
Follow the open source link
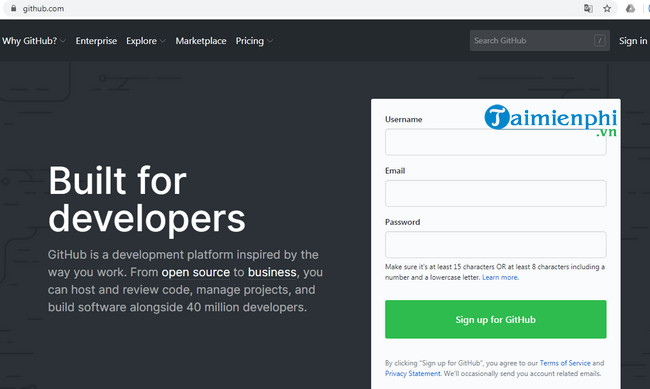(x=196, y=272)
